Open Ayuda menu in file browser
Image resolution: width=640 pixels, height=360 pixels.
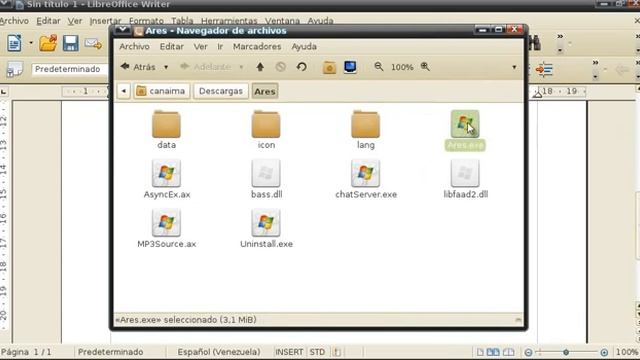point(304,47)
